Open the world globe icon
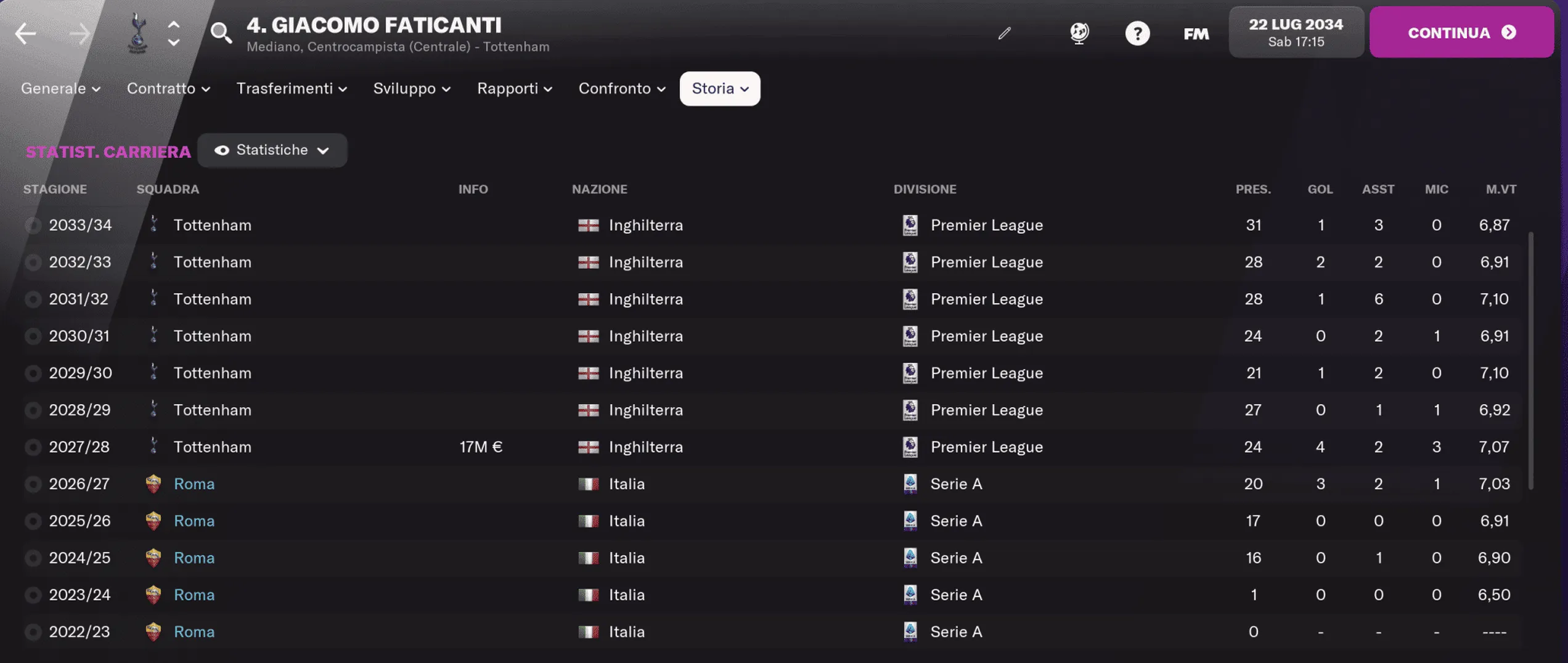The width and height of the screenshot is (1568, 663). pos(1079,33)
